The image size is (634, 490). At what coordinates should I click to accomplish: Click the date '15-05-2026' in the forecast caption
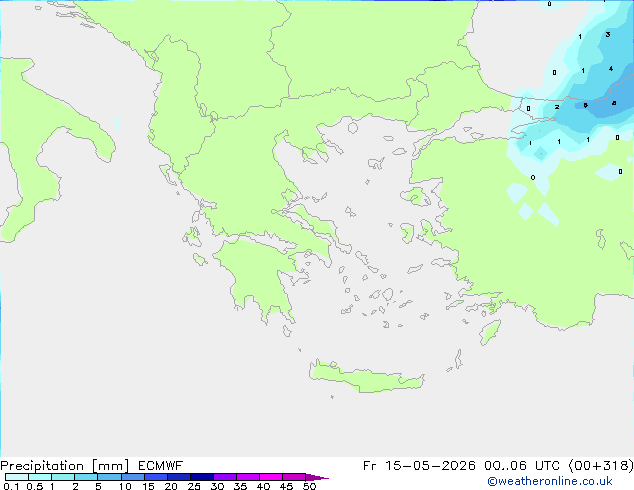[430, 466]
